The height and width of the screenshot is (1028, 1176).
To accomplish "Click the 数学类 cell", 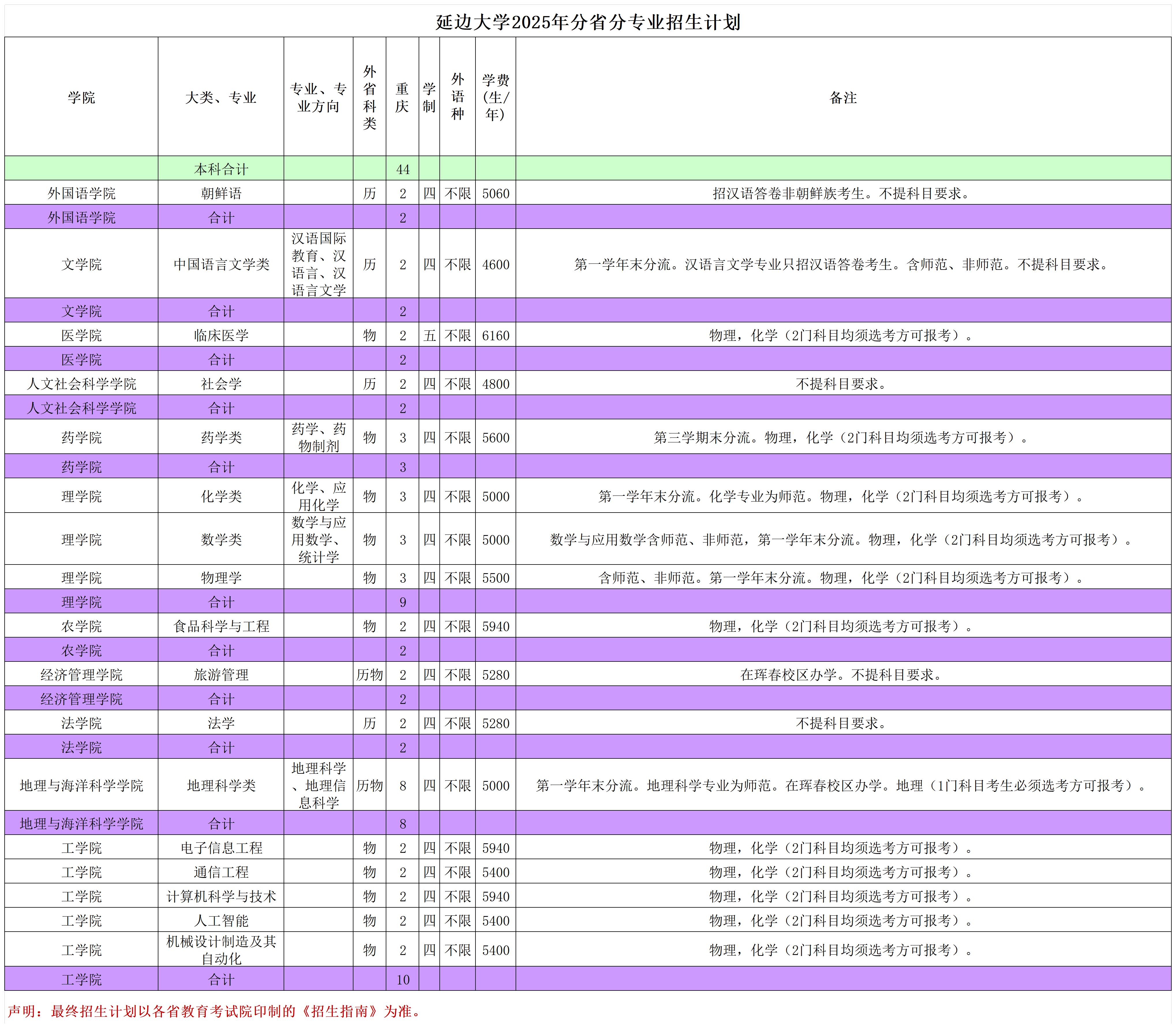I will pos(221,539).
